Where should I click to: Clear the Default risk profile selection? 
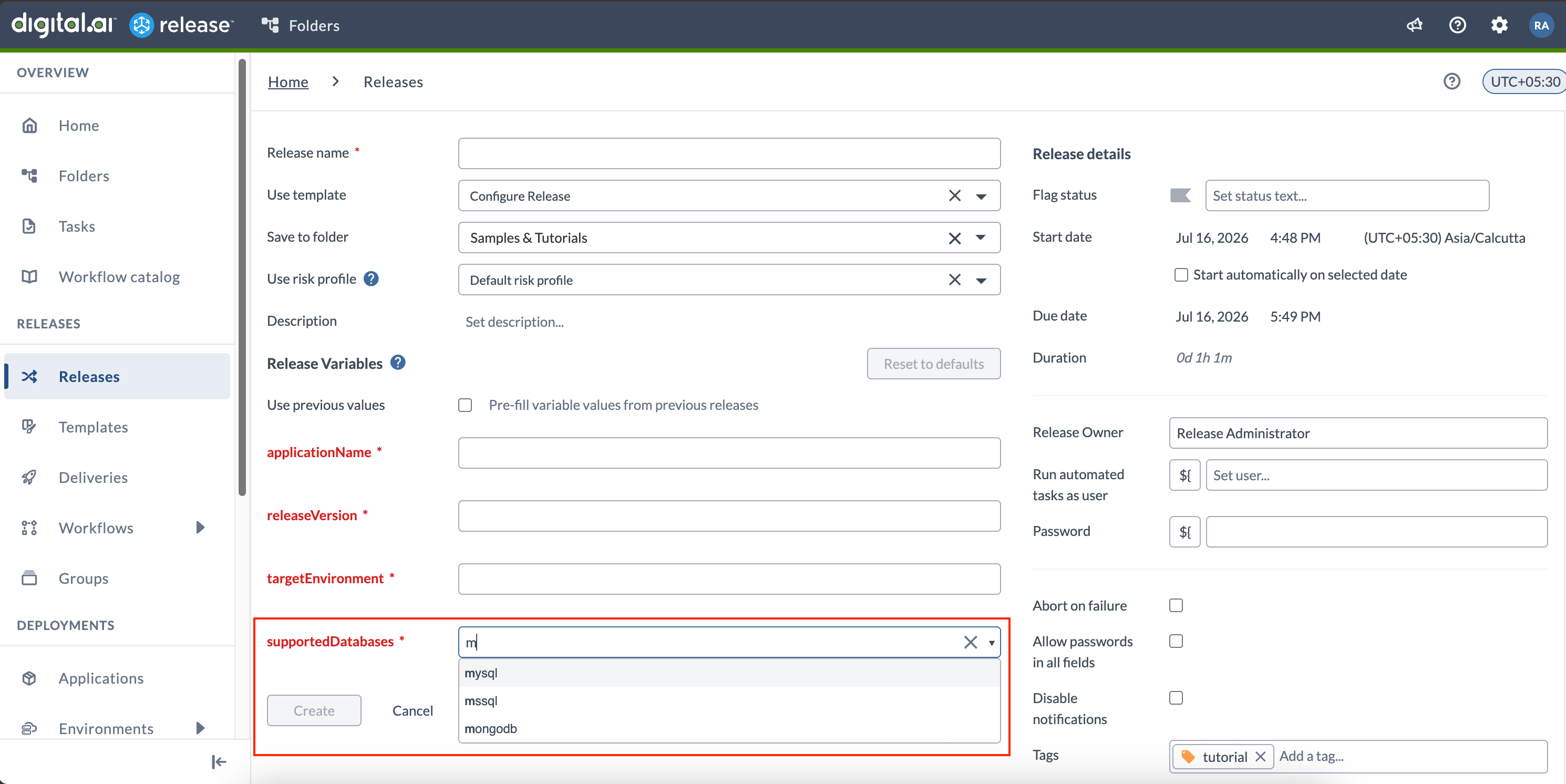(x=954, y=280)
